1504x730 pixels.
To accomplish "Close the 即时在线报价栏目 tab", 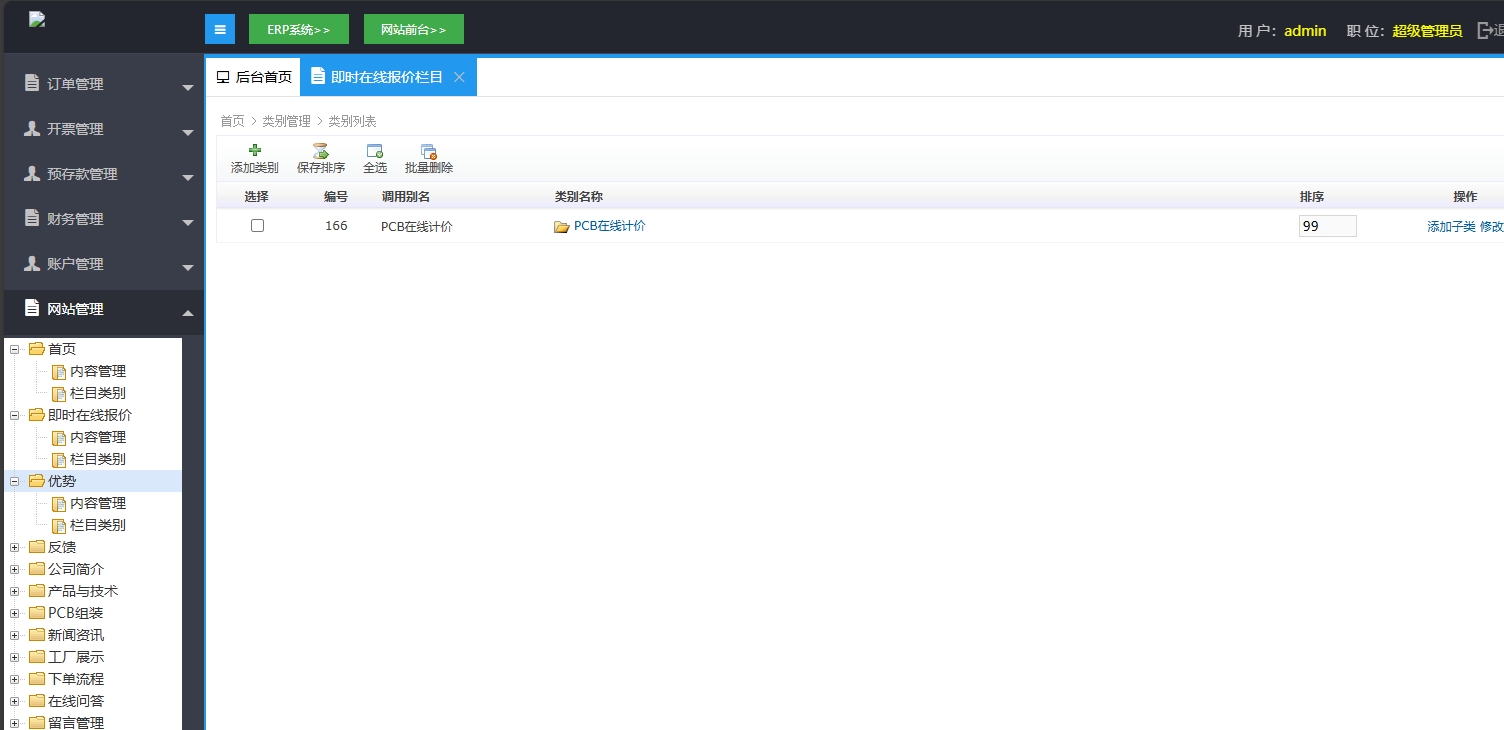I will tap(459, 77).
